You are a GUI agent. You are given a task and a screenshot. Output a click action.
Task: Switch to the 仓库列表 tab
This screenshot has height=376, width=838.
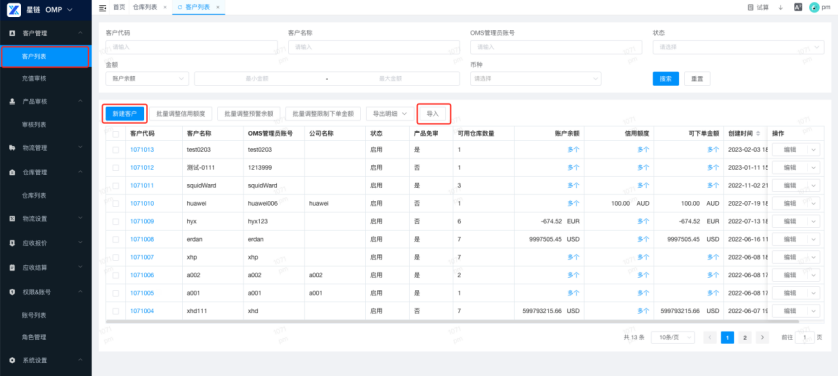[x=144, y=7]
